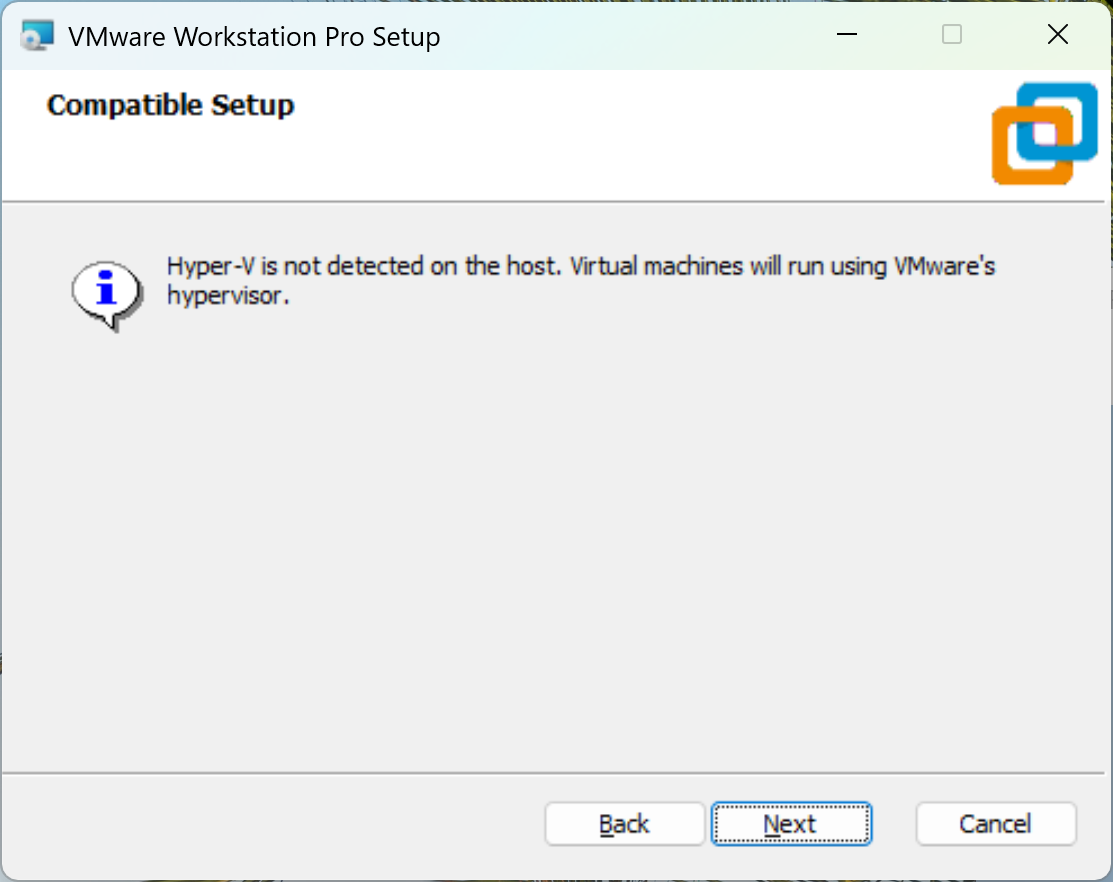Click the greyed-out maximize button
Screen dimensions: 1113x882
tap(952, 35)
